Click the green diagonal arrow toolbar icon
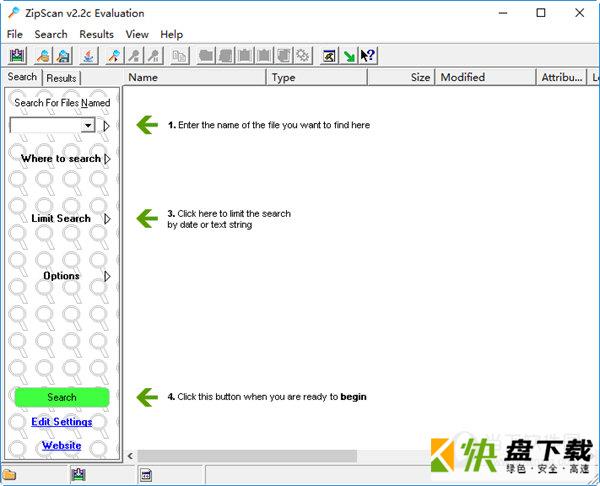600x486 pixels. (x=349, y=56)
